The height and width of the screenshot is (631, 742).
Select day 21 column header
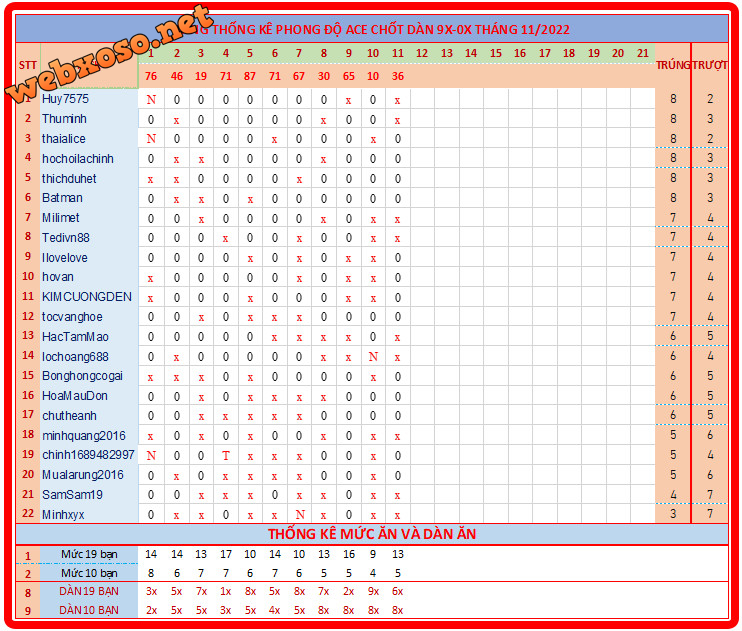tap(643, 53)
